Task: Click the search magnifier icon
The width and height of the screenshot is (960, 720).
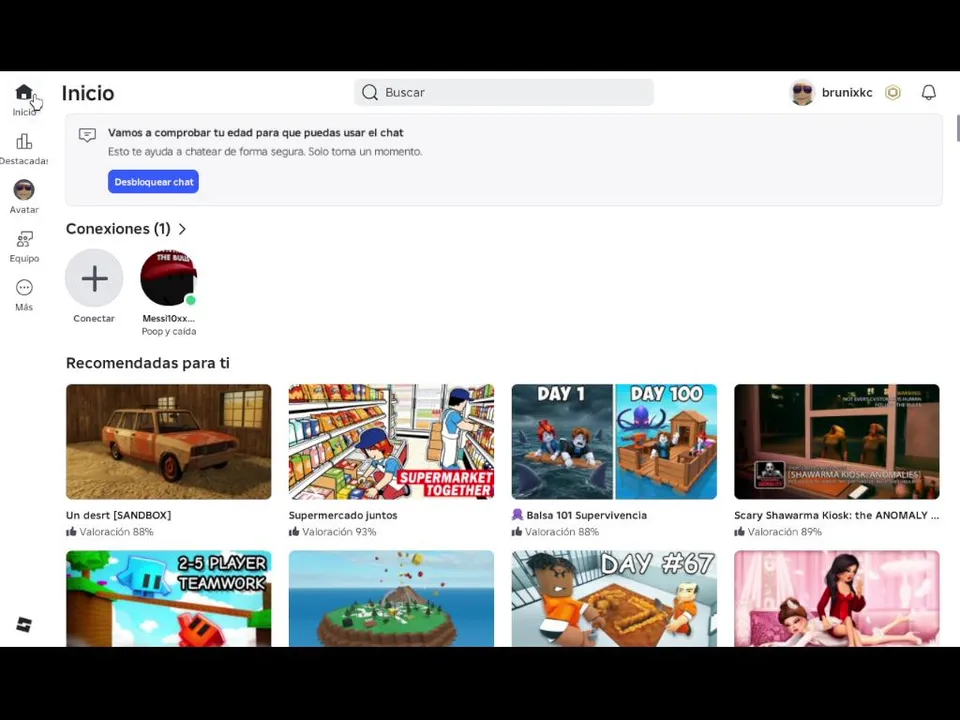Action: tap(370, 92)
